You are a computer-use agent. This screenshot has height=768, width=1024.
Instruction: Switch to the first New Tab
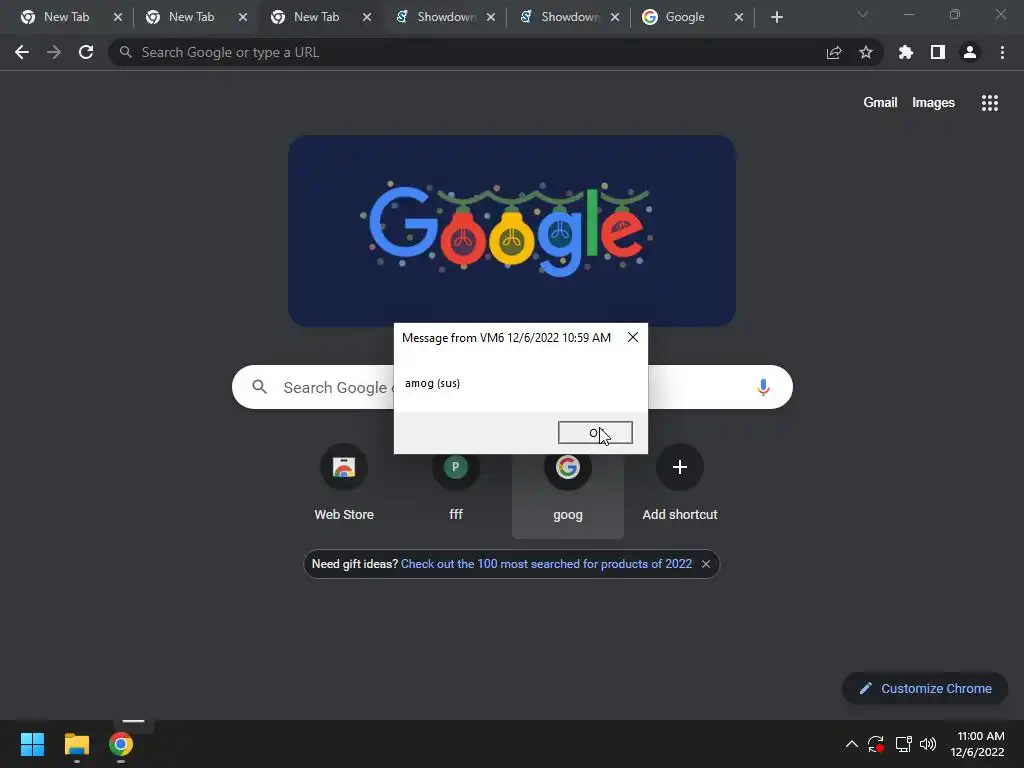coord(66,17)
